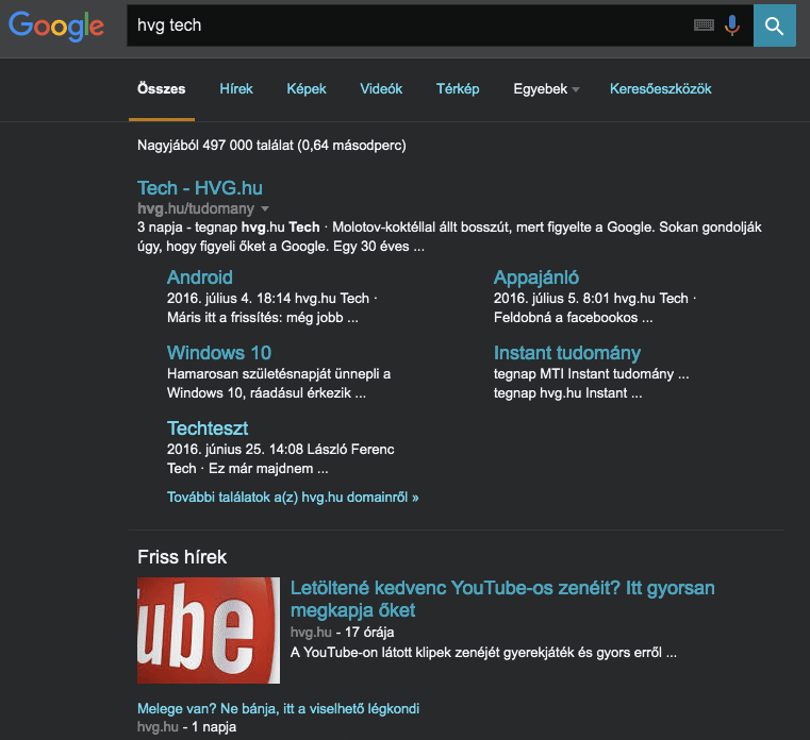Screen dimensions: 810x740
Task: Open the Tech - HVG.hu result
Action: (200, 188)
